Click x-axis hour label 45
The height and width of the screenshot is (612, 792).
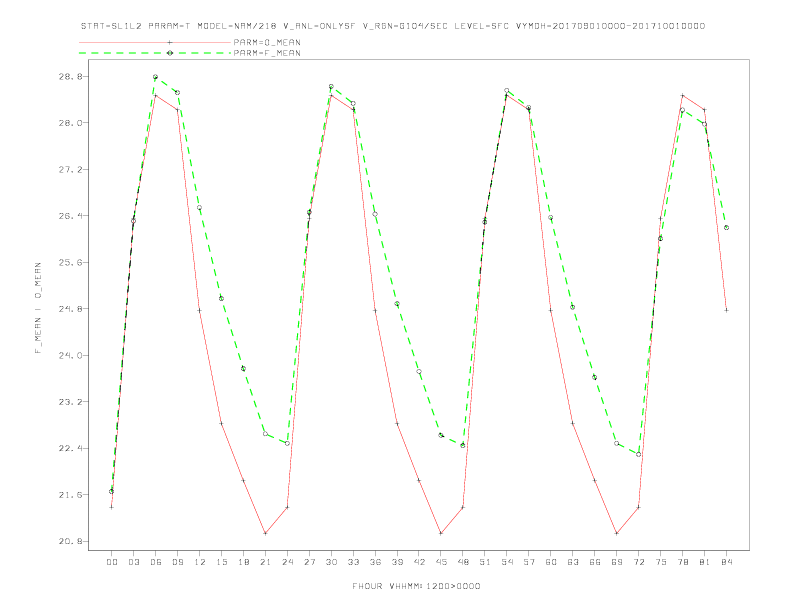tap(441, 562)
